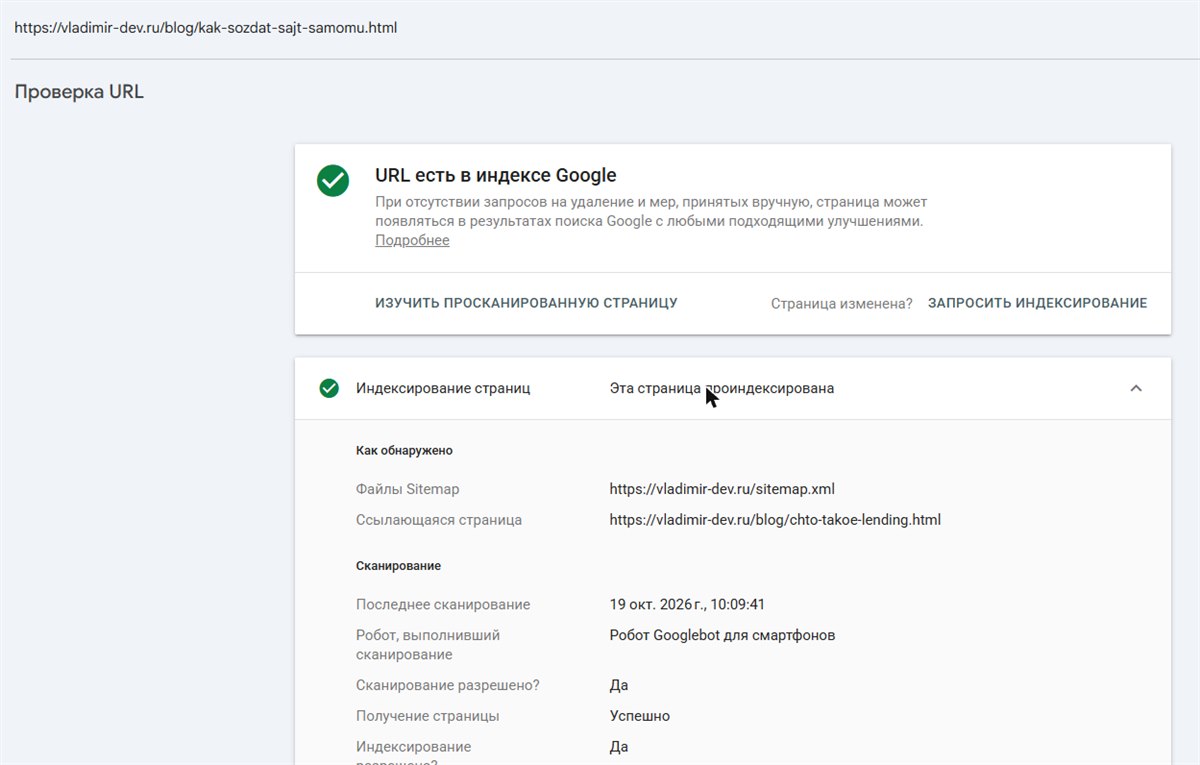Click Робот, выполнивший сканирование label

coord(428,645)
